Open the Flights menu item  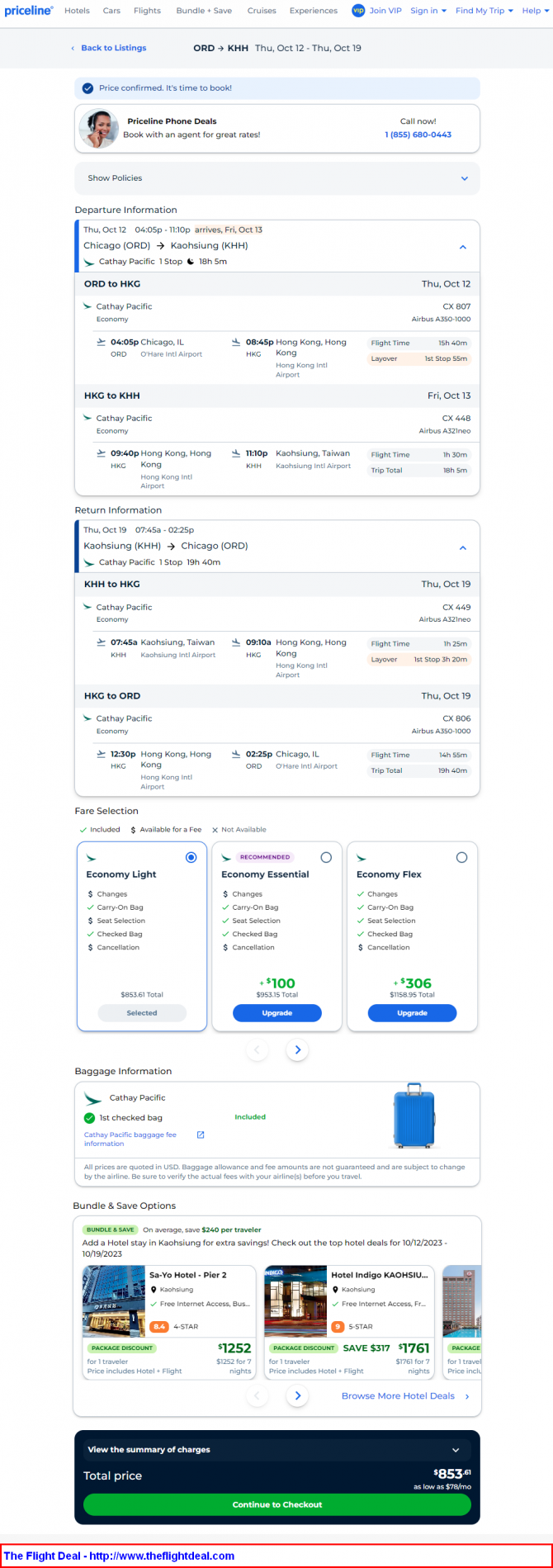point(147,11)
